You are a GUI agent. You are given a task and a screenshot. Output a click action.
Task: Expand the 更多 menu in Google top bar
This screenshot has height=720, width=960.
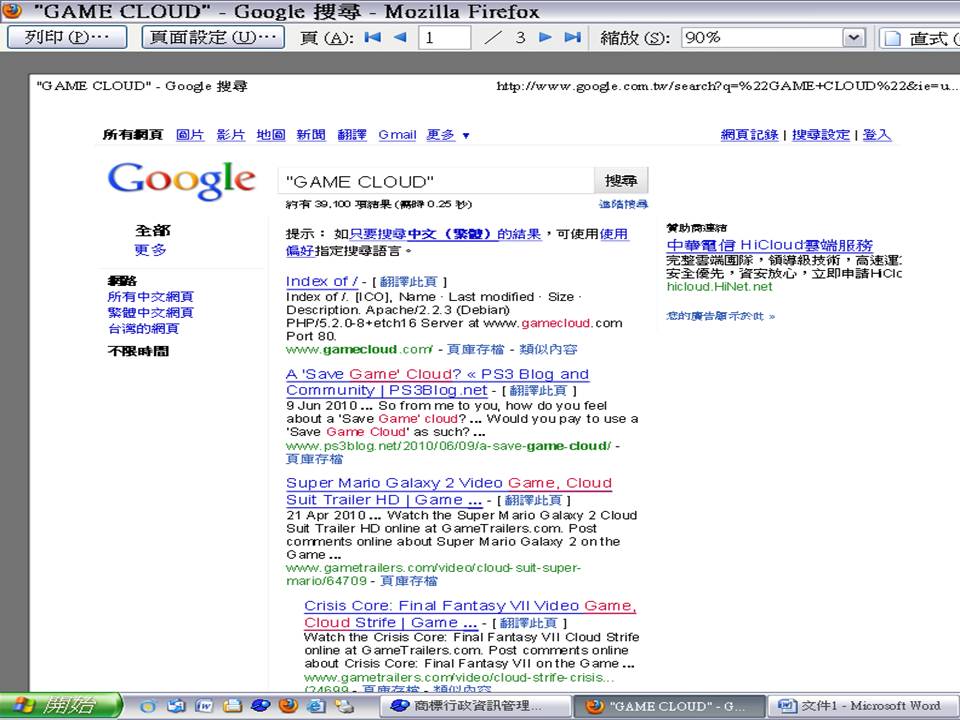(x=448, y=135)
